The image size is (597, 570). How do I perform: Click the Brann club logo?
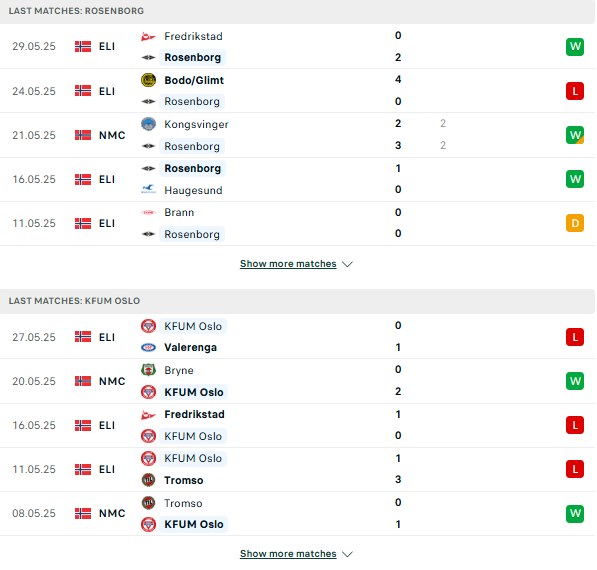click(148, 212)
